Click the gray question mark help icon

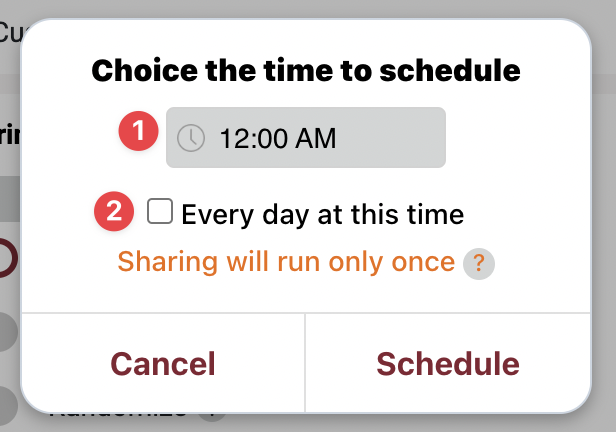coord(480,263)
